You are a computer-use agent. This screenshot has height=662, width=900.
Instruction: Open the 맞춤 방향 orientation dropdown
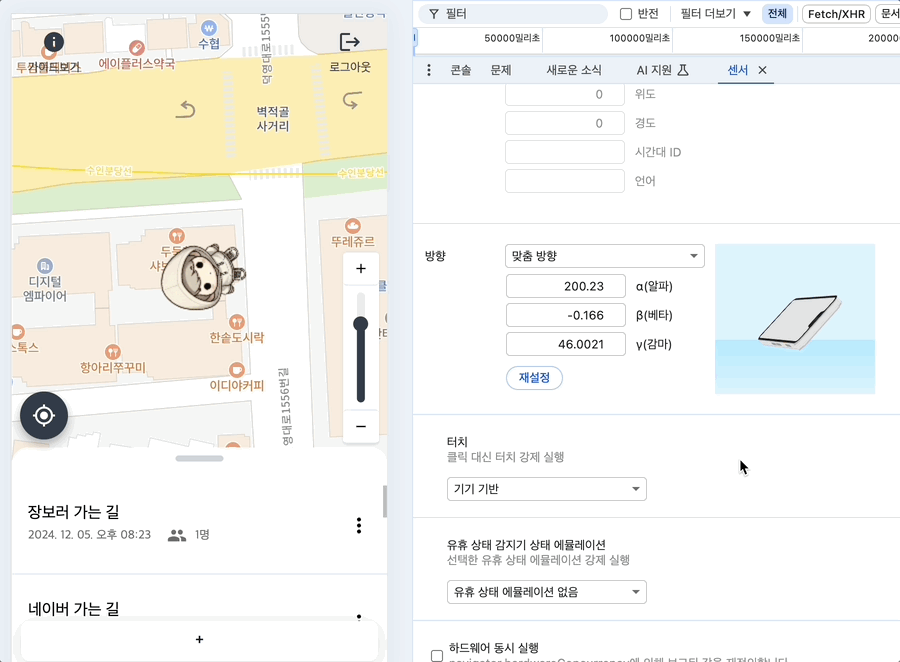[x=605, y=256]
